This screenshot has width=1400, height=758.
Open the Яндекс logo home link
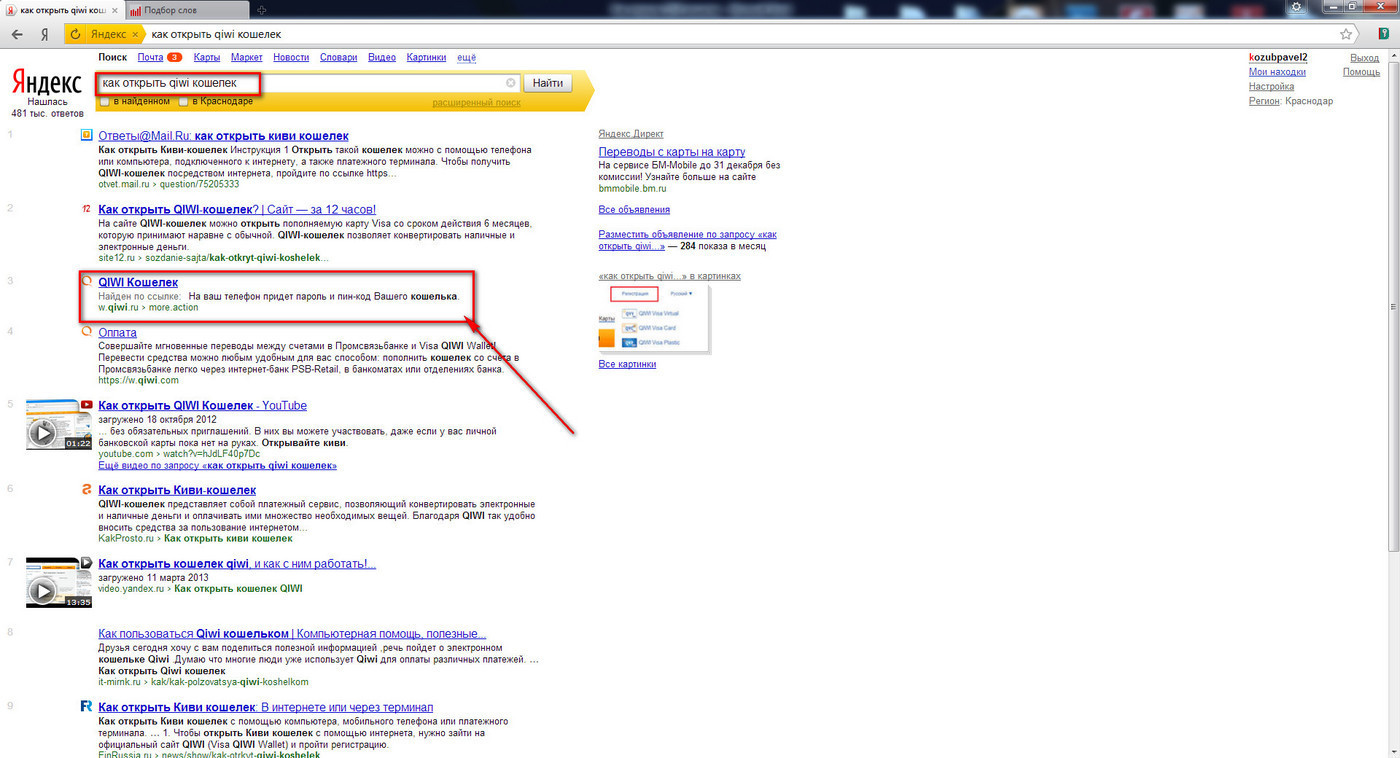(x=47, y=82)
